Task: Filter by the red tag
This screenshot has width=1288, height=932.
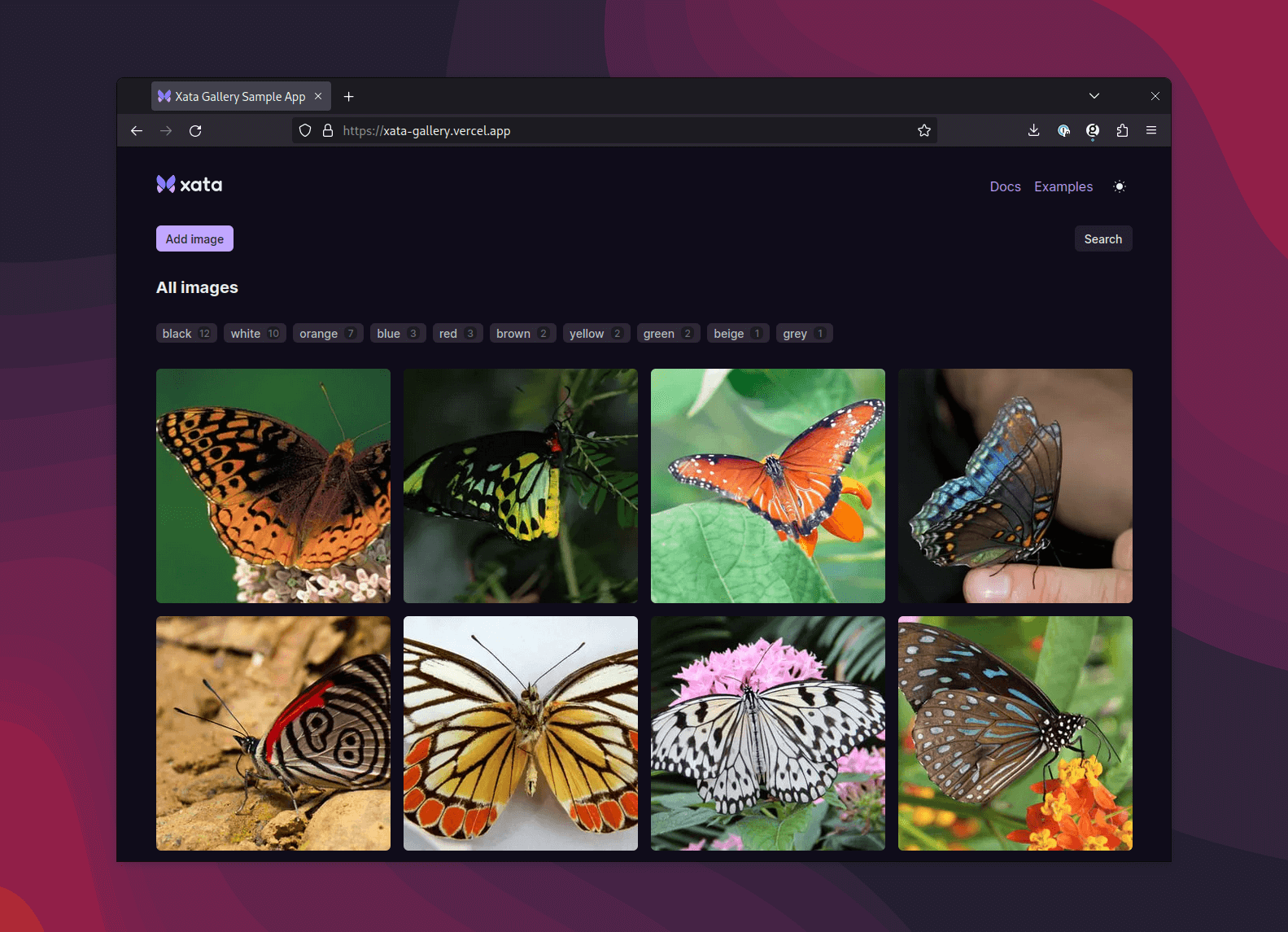Action: (457, 333)
